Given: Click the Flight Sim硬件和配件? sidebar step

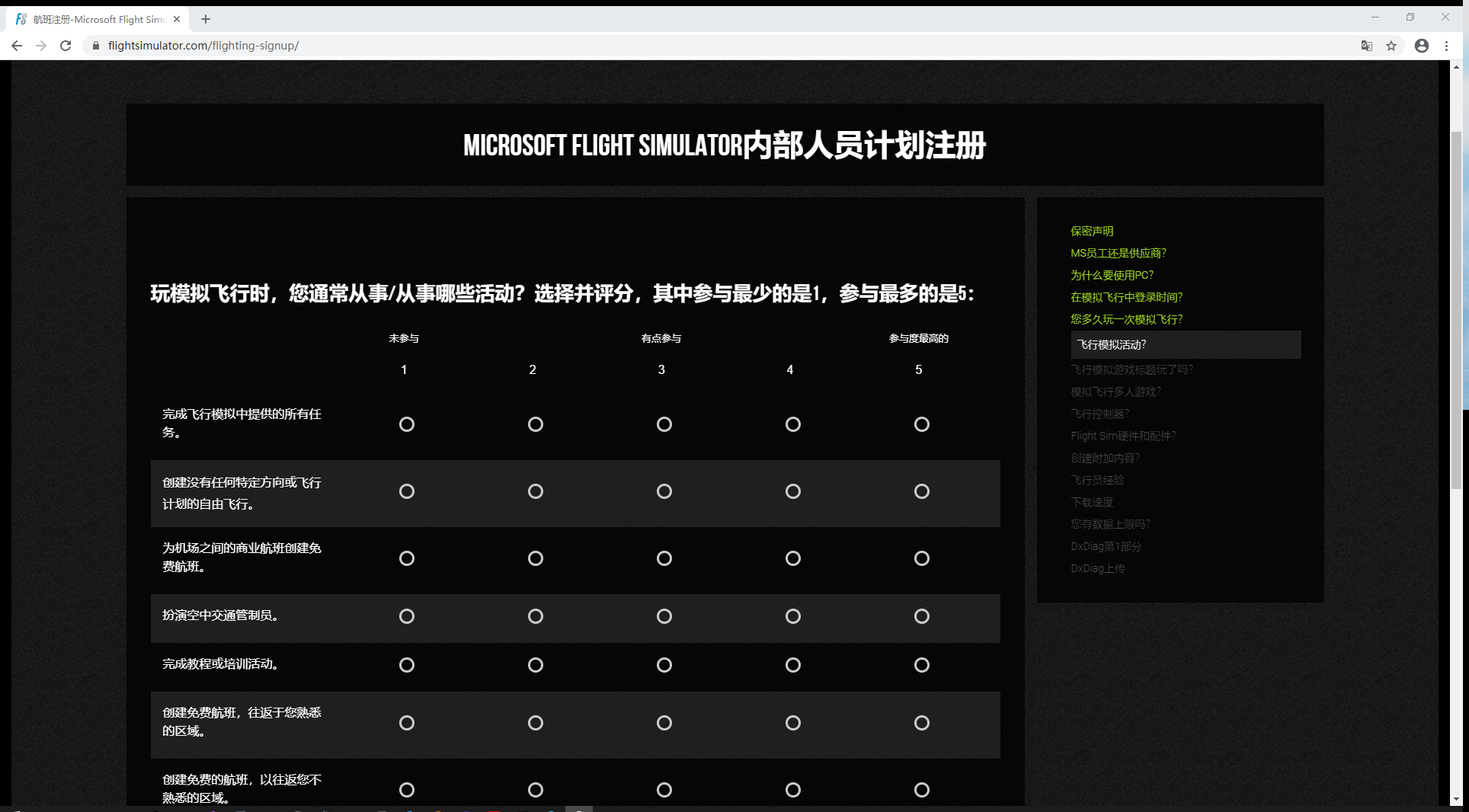Looking at the screenshot, I should coord(1123,436).
